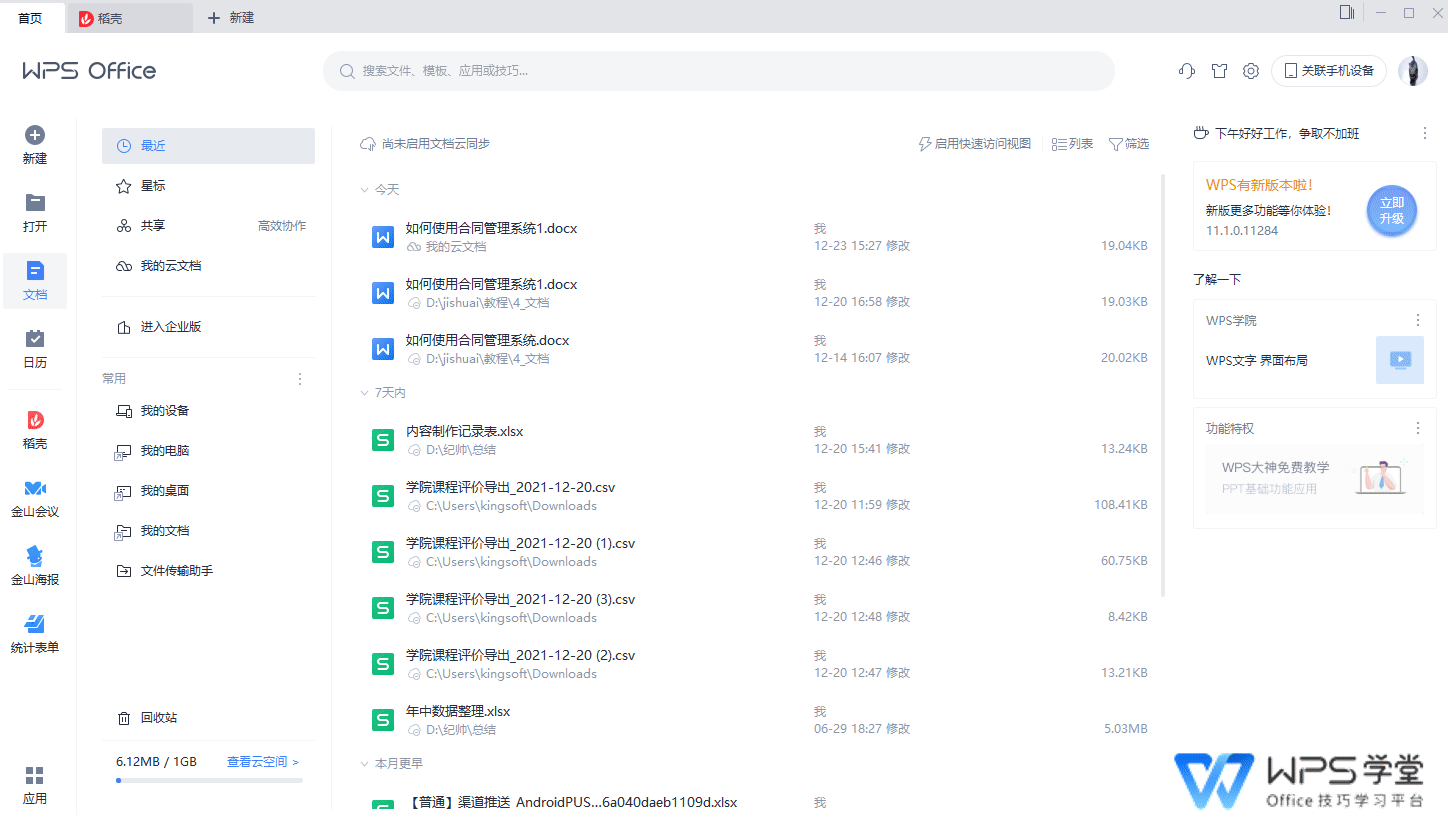Collapse the 7天内 group
This screenshot has width=1448, height=824.
coord(365,393)
